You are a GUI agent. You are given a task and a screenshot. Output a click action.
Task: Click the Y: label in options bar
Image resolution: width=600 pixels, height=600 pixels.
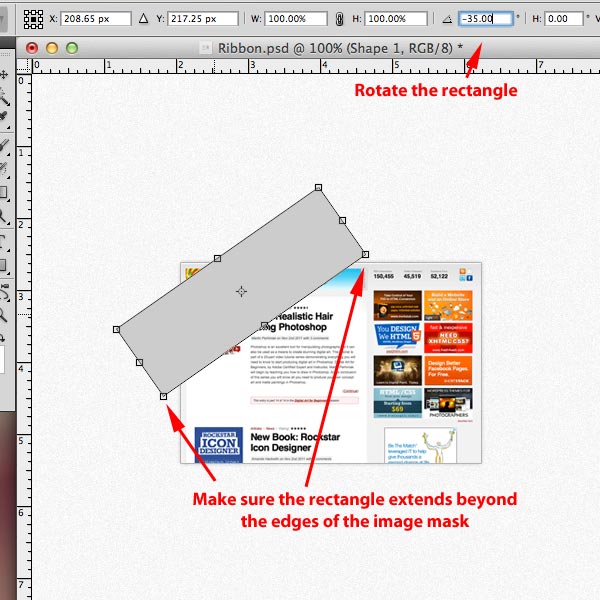click(x=160, y=19)
